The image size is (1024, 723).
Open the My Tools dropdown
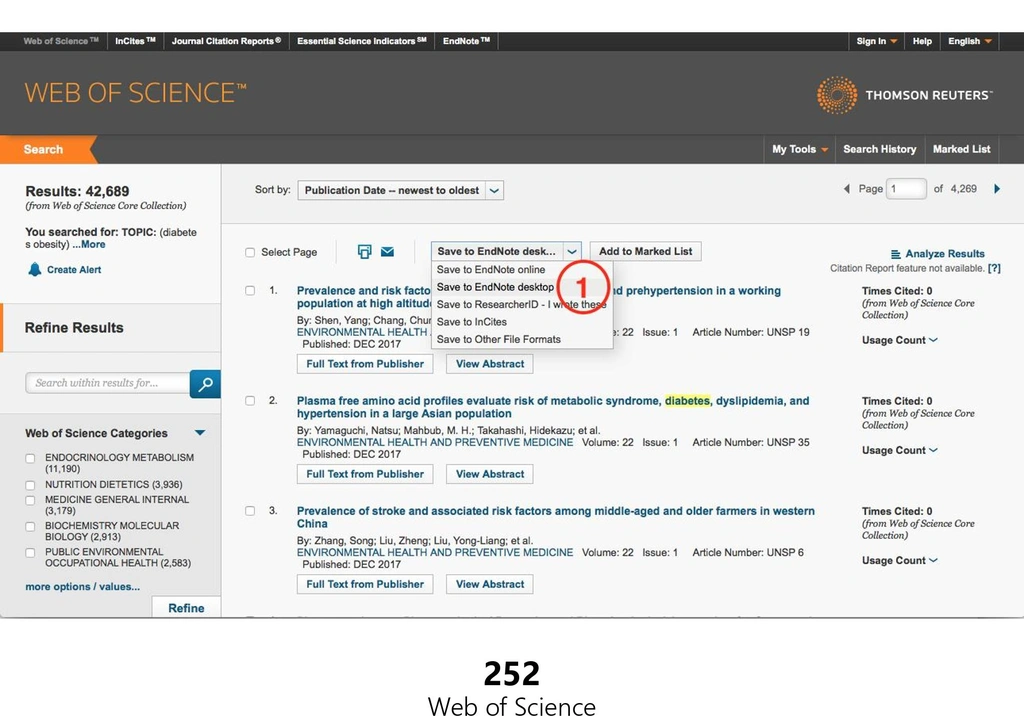point(799,149)
